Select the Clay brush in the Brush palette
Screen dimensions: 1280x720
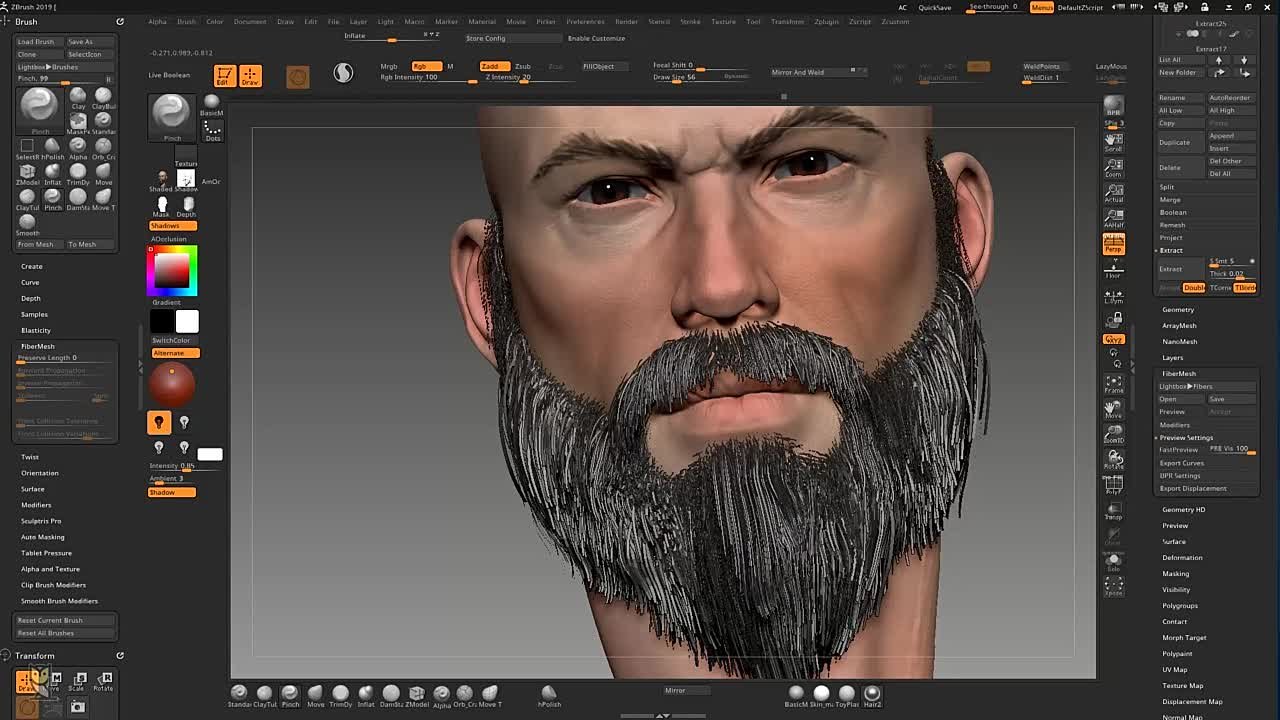pos(78,97)
